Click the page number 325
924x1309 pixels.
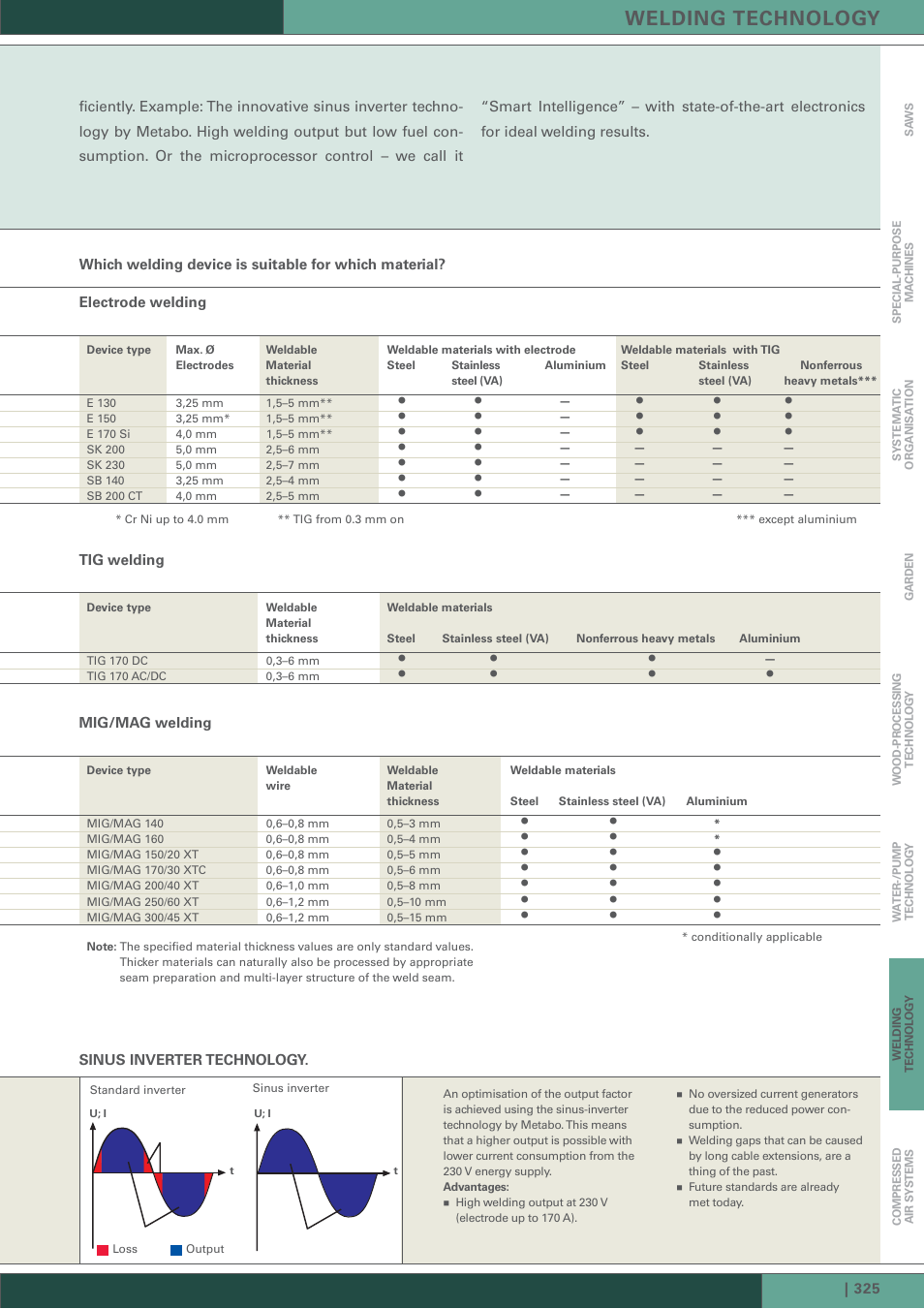(867, 1289)
